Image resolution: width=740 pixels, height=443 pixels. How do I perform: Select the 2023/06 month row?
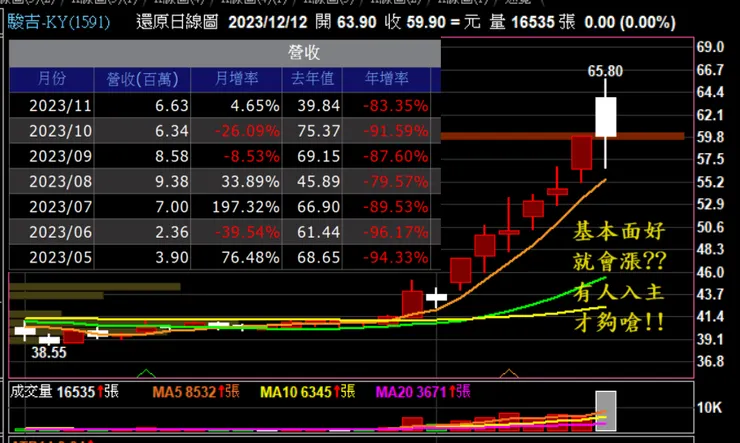coord(225,232)
